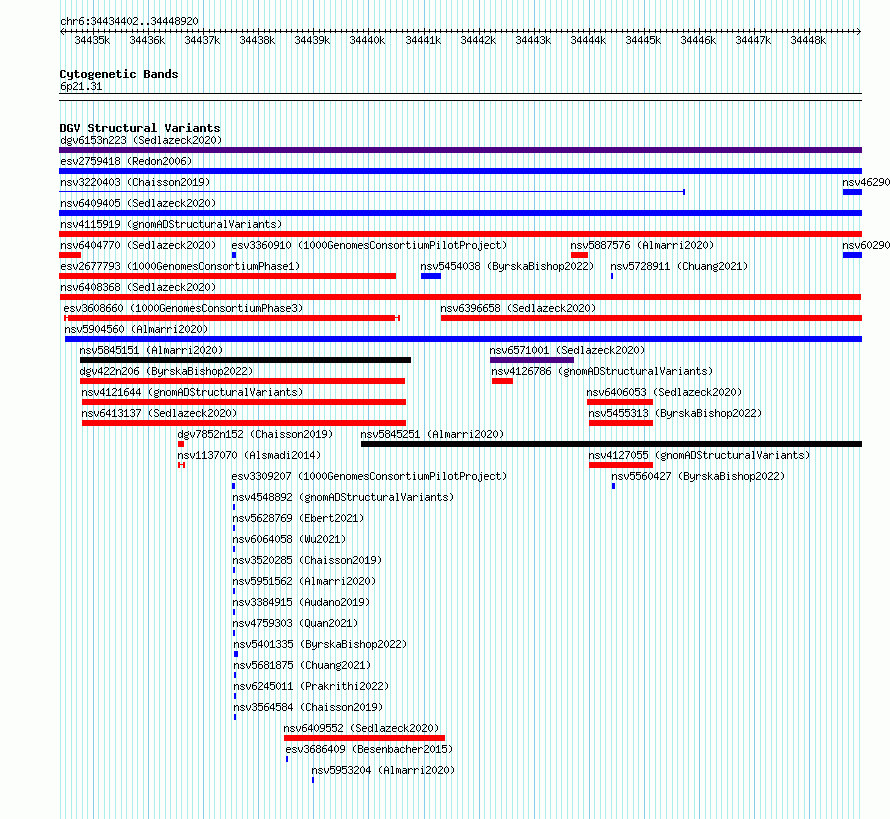Click dgv422n206 (ByrskaBishop2022) label
Screen dimensions: 890x819
point(166,371)
